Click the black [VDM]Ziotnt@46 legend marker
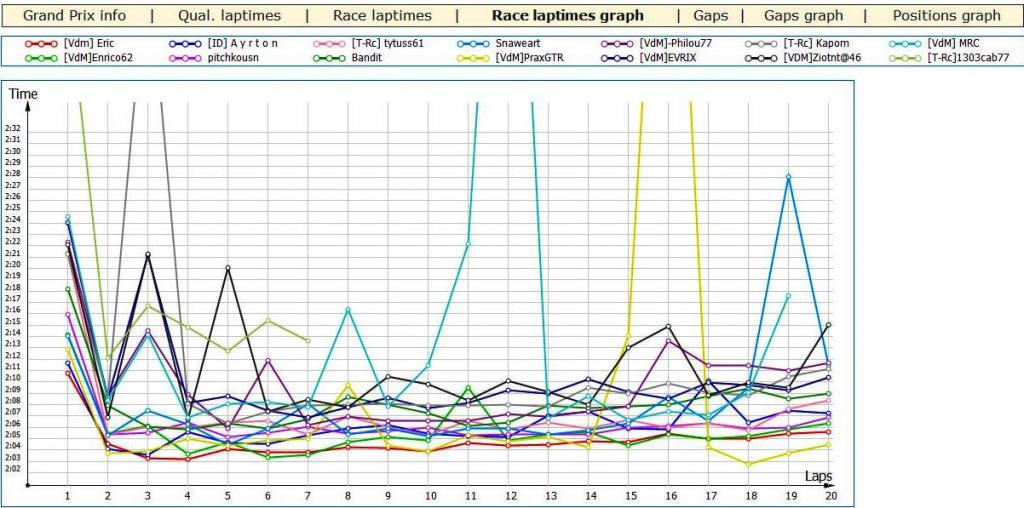This screenshot has height=508, width=1024. 761,58
